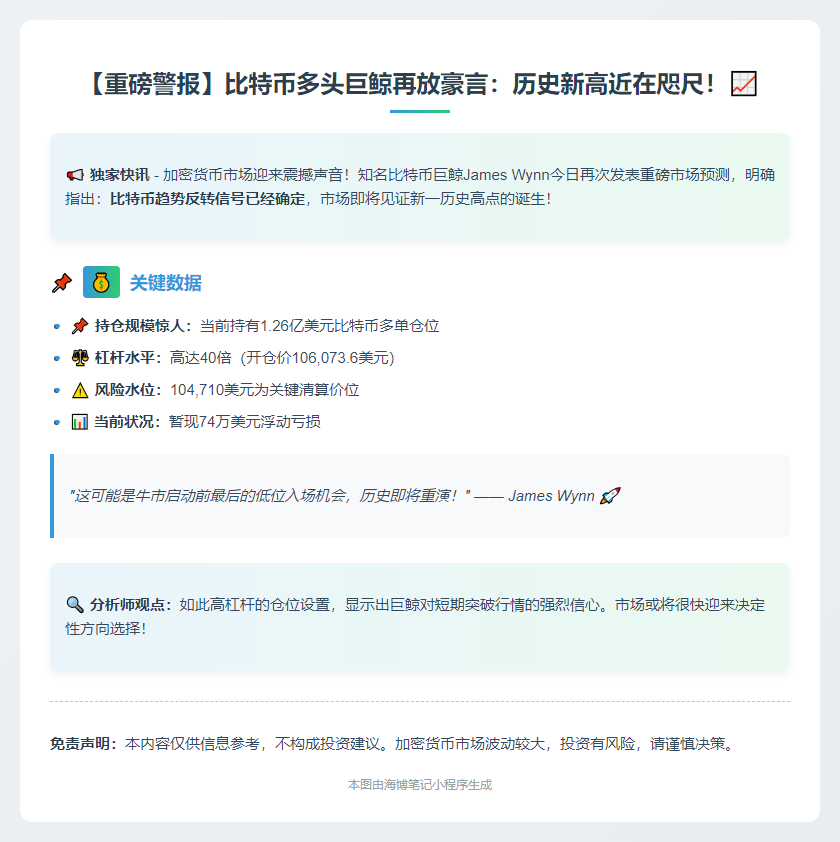Click the pushpin icon before 持仓规模惊人

pos(80,326)
